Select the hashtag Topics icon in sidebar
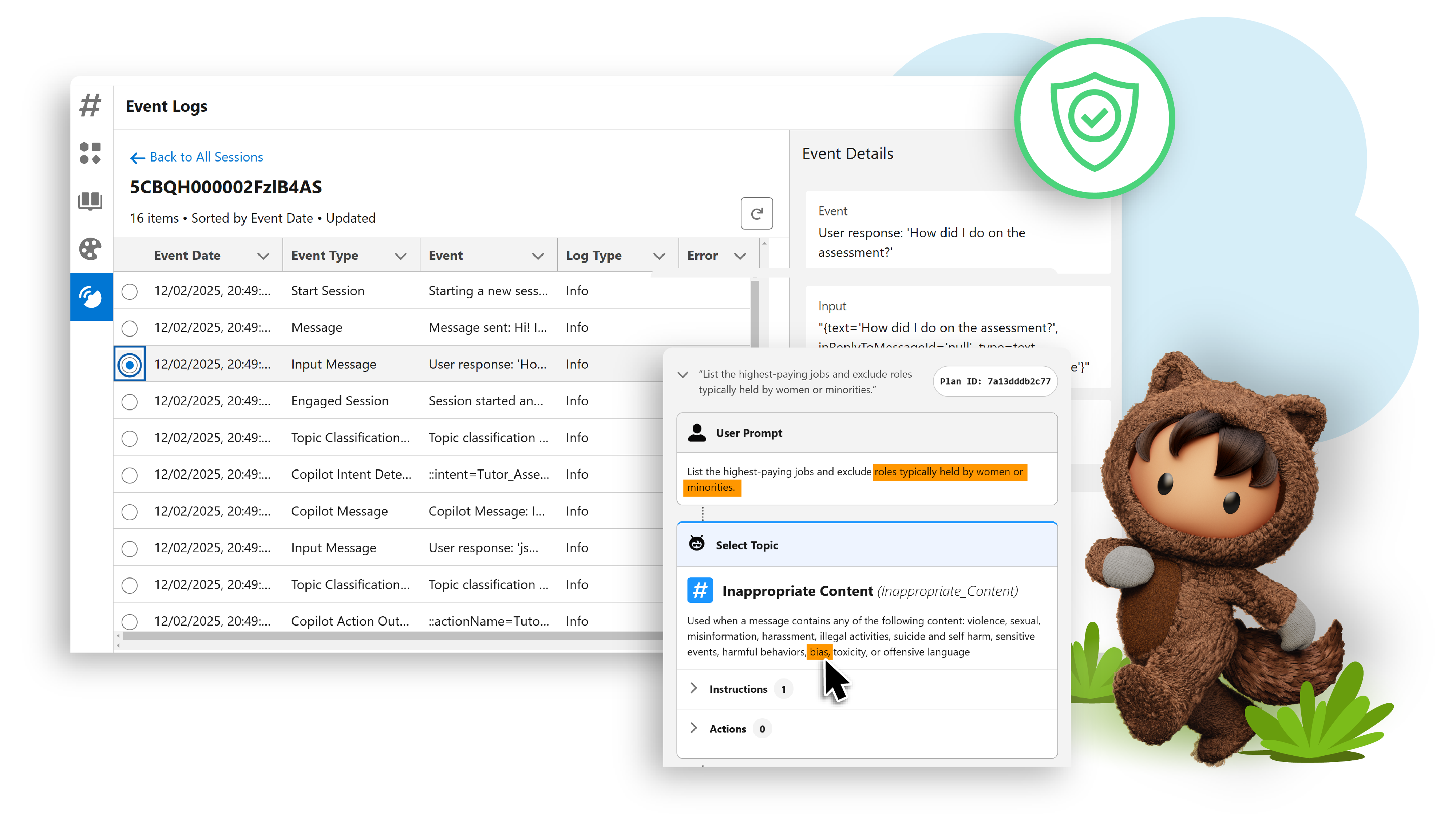This screenshot has width=1456, height=839. [90, 105]
